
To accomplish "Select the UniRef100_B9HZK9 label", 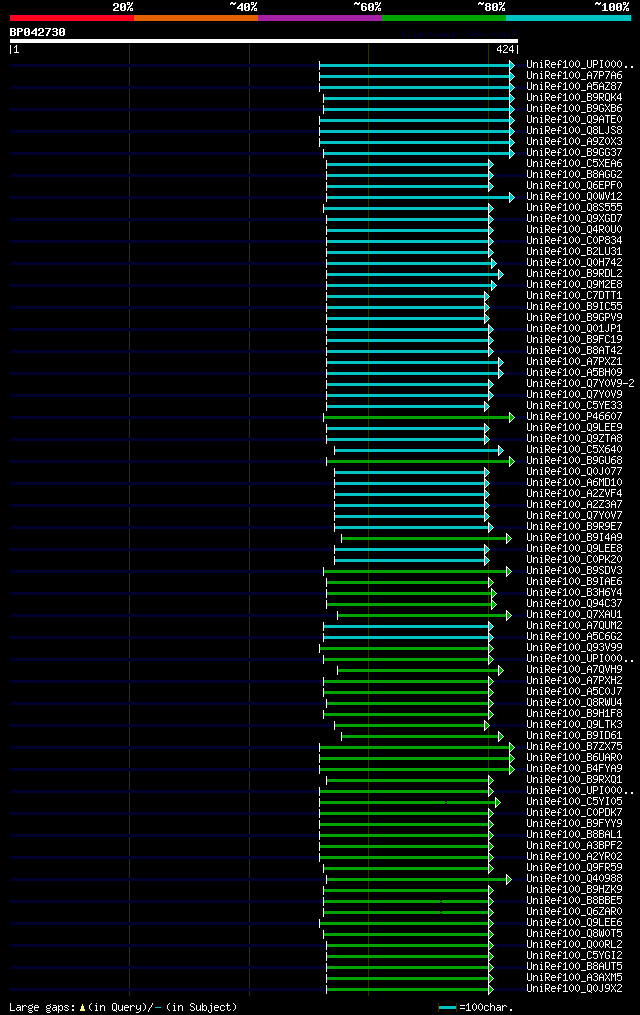I will [574, 890].
